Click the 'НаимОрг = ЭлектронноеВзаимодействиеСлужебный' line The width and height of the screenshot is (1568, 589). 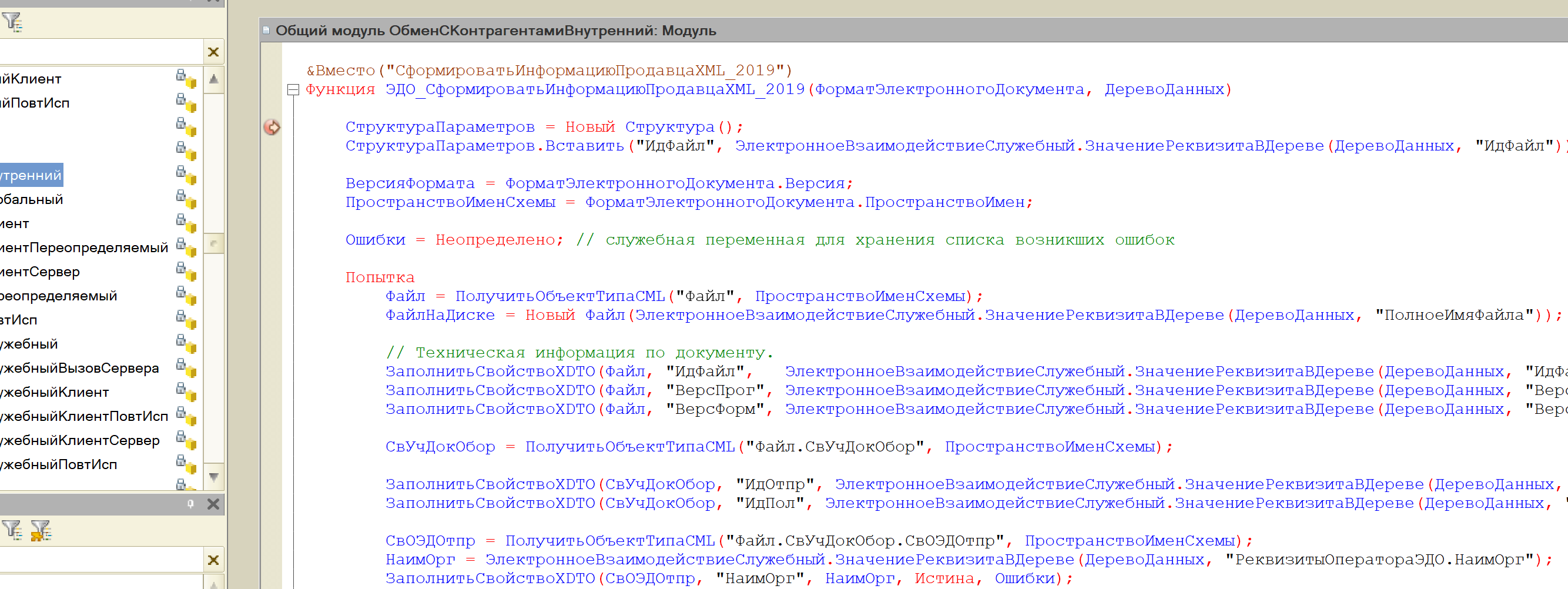point(969,560)
